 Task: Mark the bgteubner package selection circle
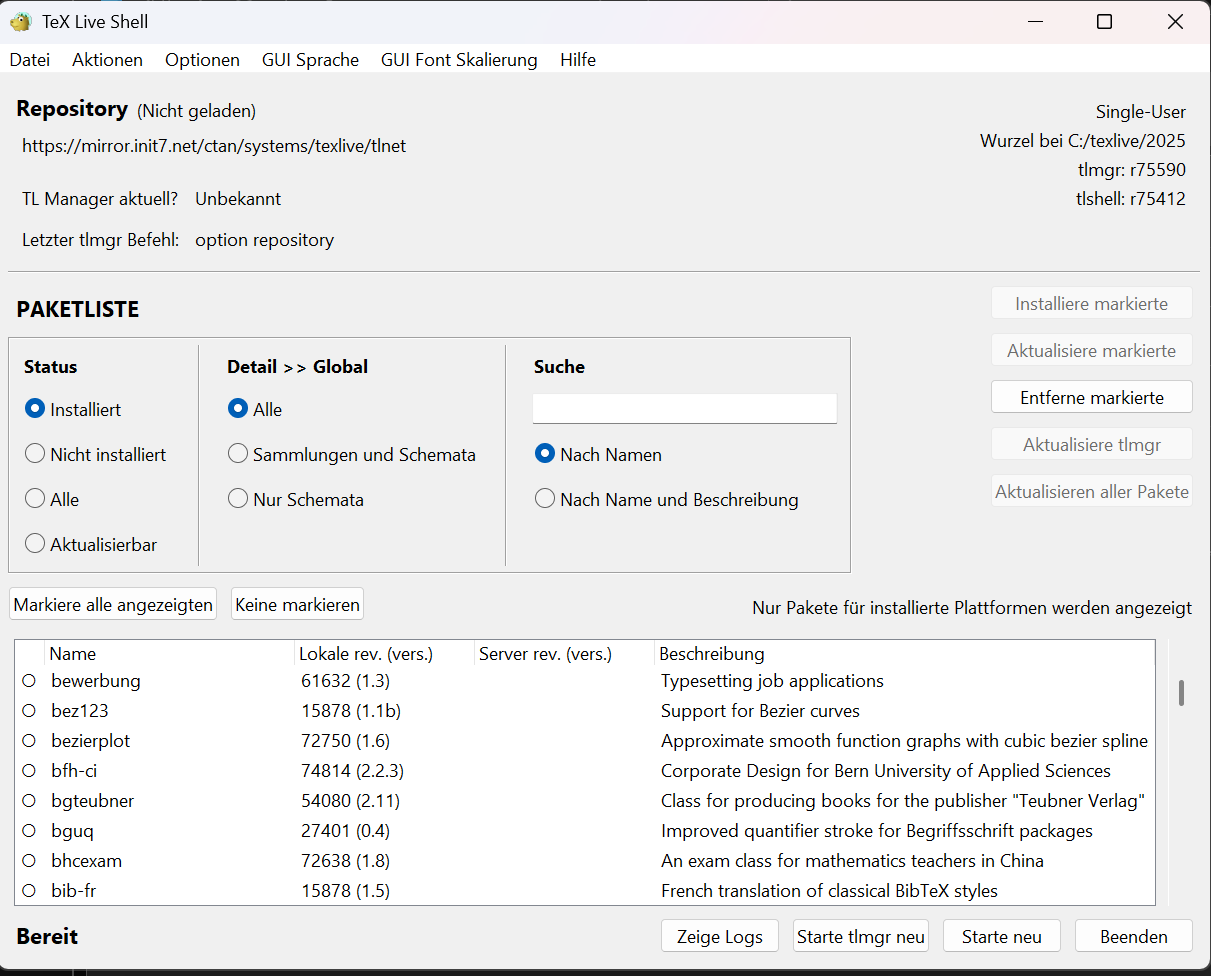(x=29, y=801)
